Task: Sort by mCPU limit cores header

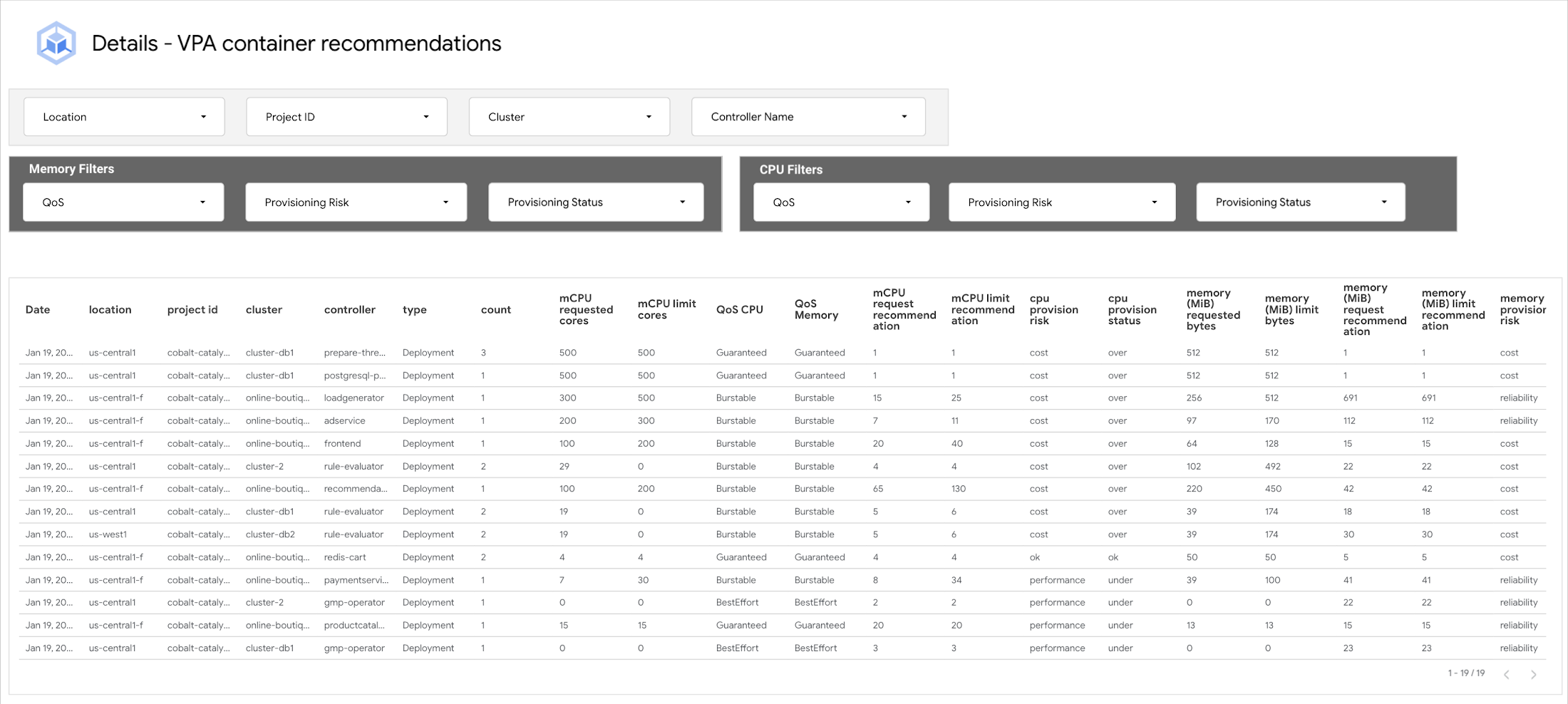Action: coord(666,310)
